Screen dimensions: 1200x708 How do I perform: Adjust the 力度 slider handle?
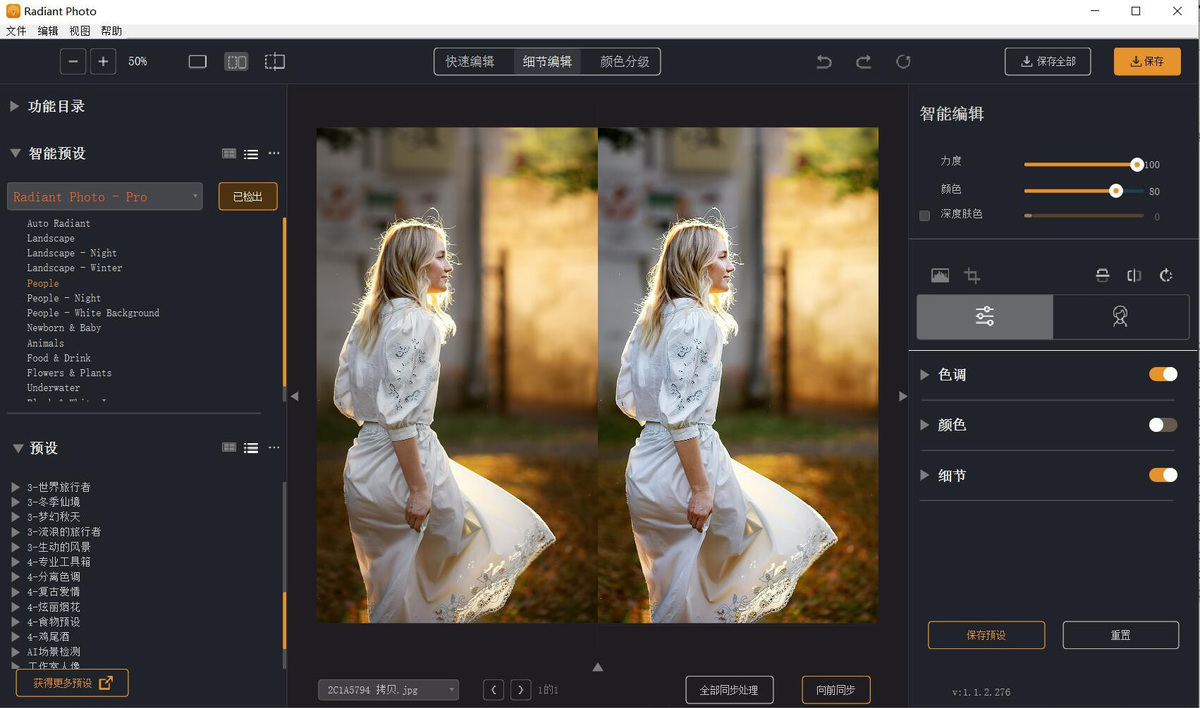point(1136,164)
